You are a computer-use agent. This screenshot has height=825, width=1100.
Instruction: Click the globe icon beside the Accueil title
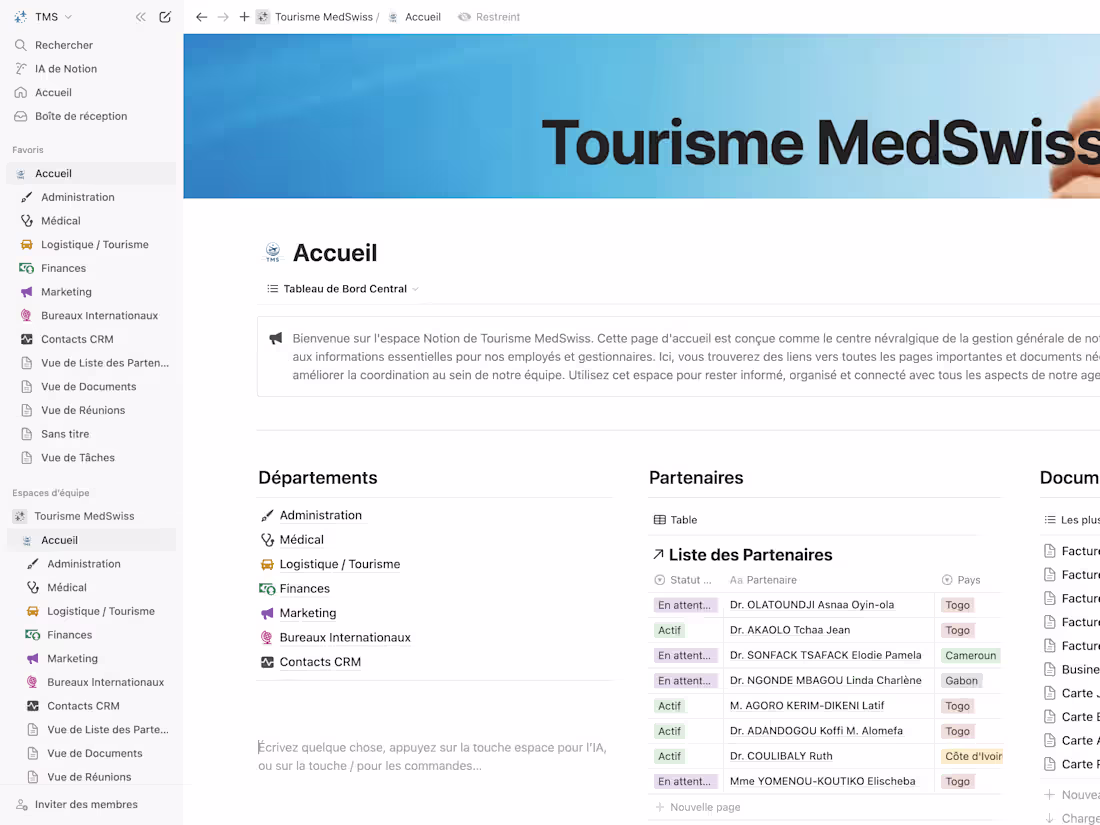coord(271,252)
